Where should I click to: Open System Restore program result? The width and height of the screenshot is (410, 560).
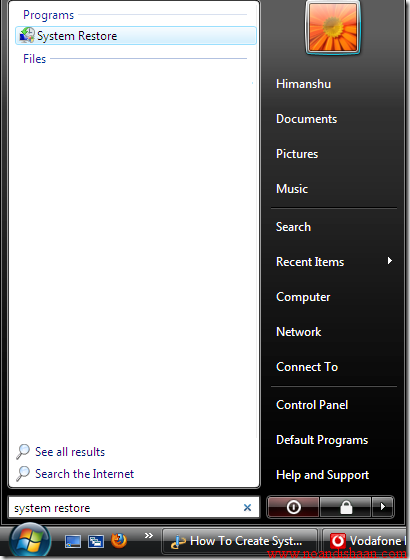(136, 36)
